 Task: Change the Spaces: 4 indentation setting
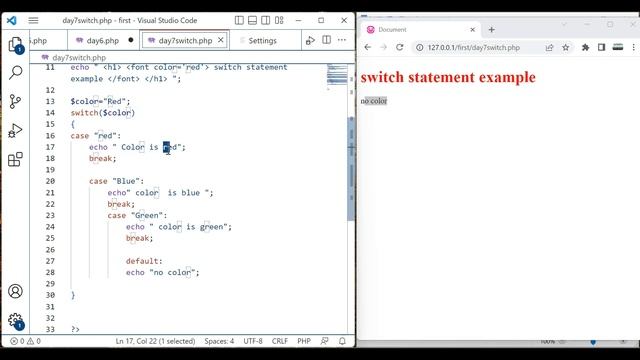(x=219, y=341)
